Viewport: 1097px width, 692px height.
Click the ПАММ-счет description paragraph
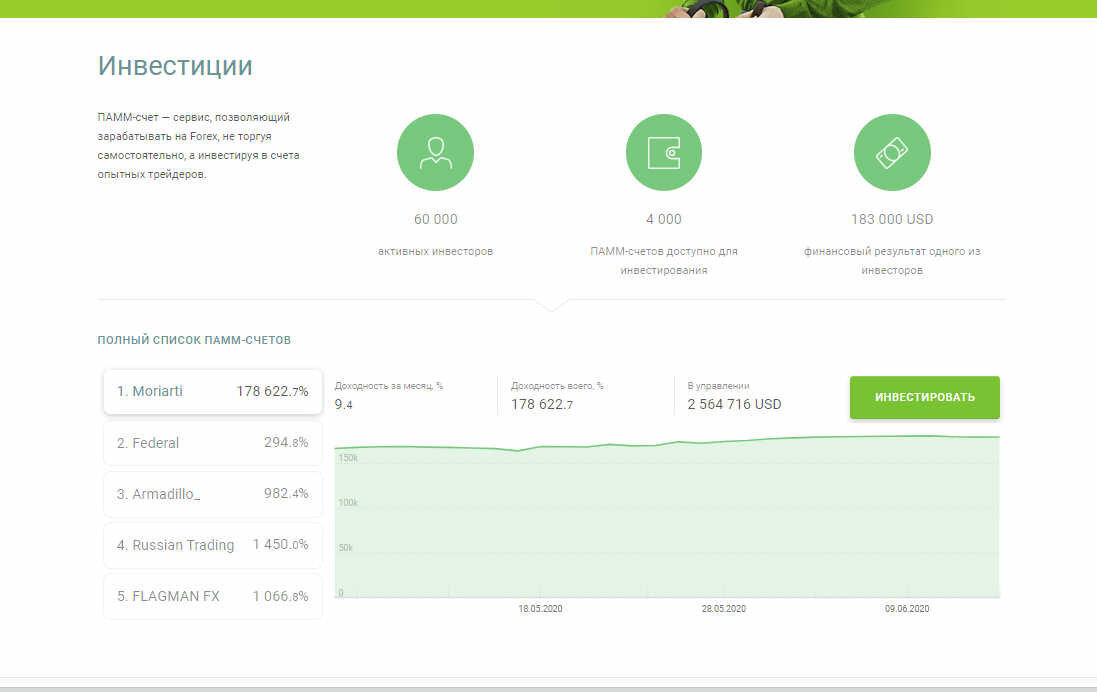click(199, 146)
